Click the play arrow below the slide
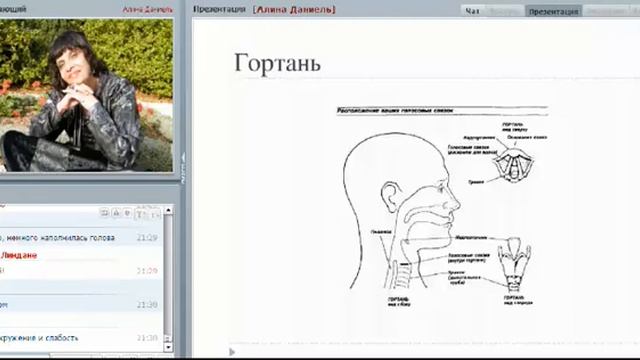This screenshot has width=640, height=360. coord(232,352)
